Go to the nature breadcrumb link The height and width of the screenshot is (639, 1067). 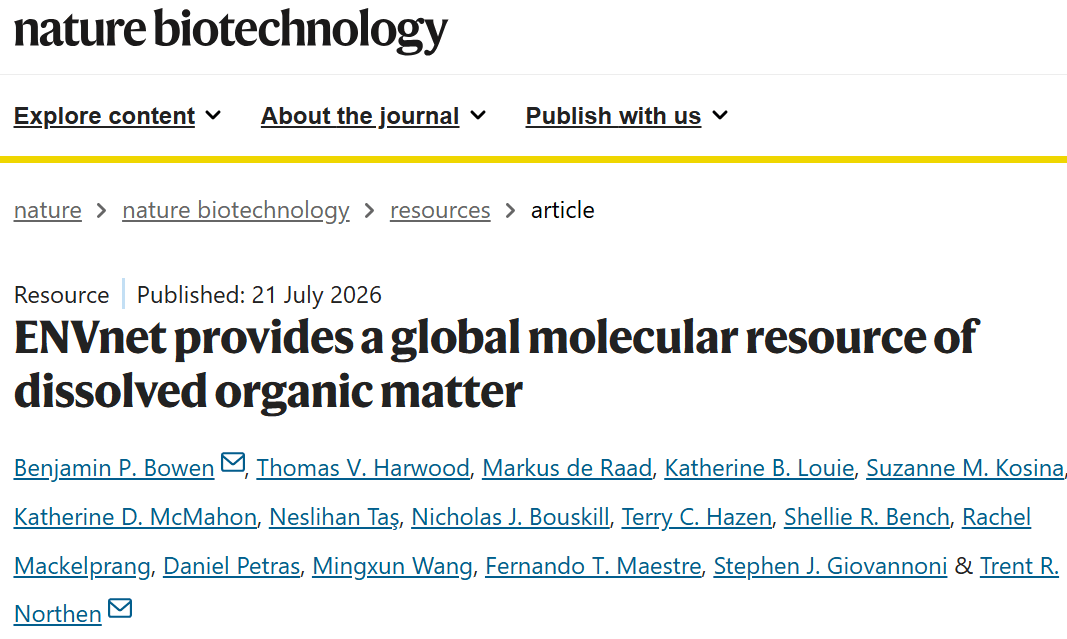[48, 210]
